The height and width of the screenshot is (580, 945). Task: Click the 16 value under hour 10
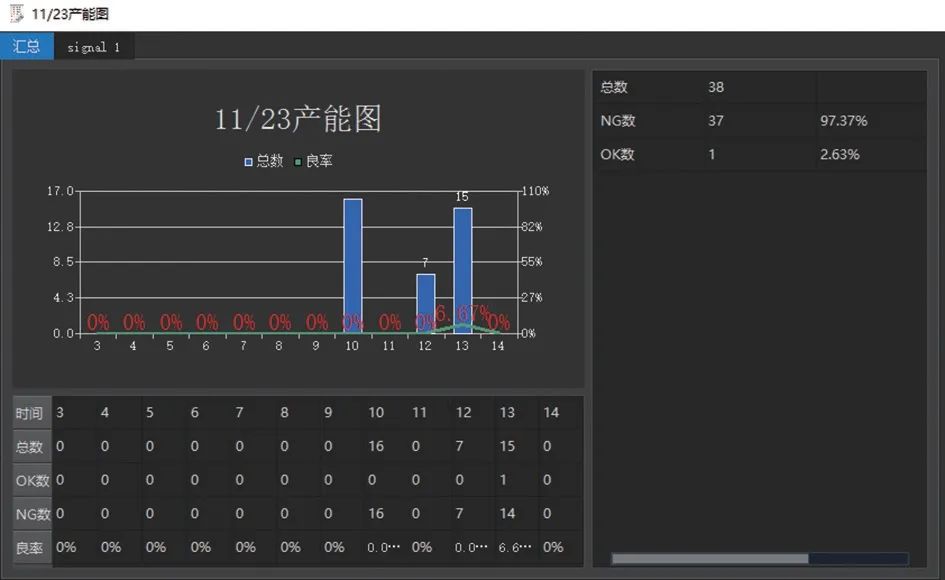pyautogui.click(x=379, y=446)
